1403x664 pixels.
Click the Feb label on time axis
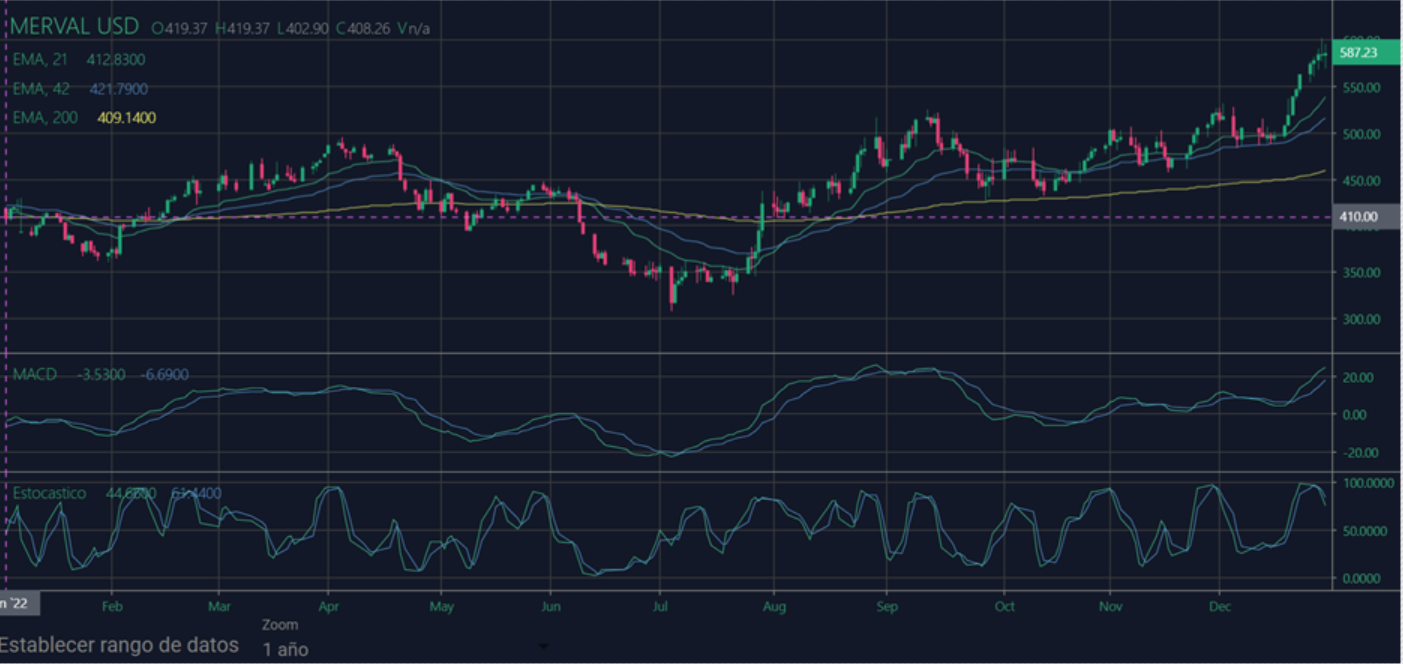tap(112, 606)
